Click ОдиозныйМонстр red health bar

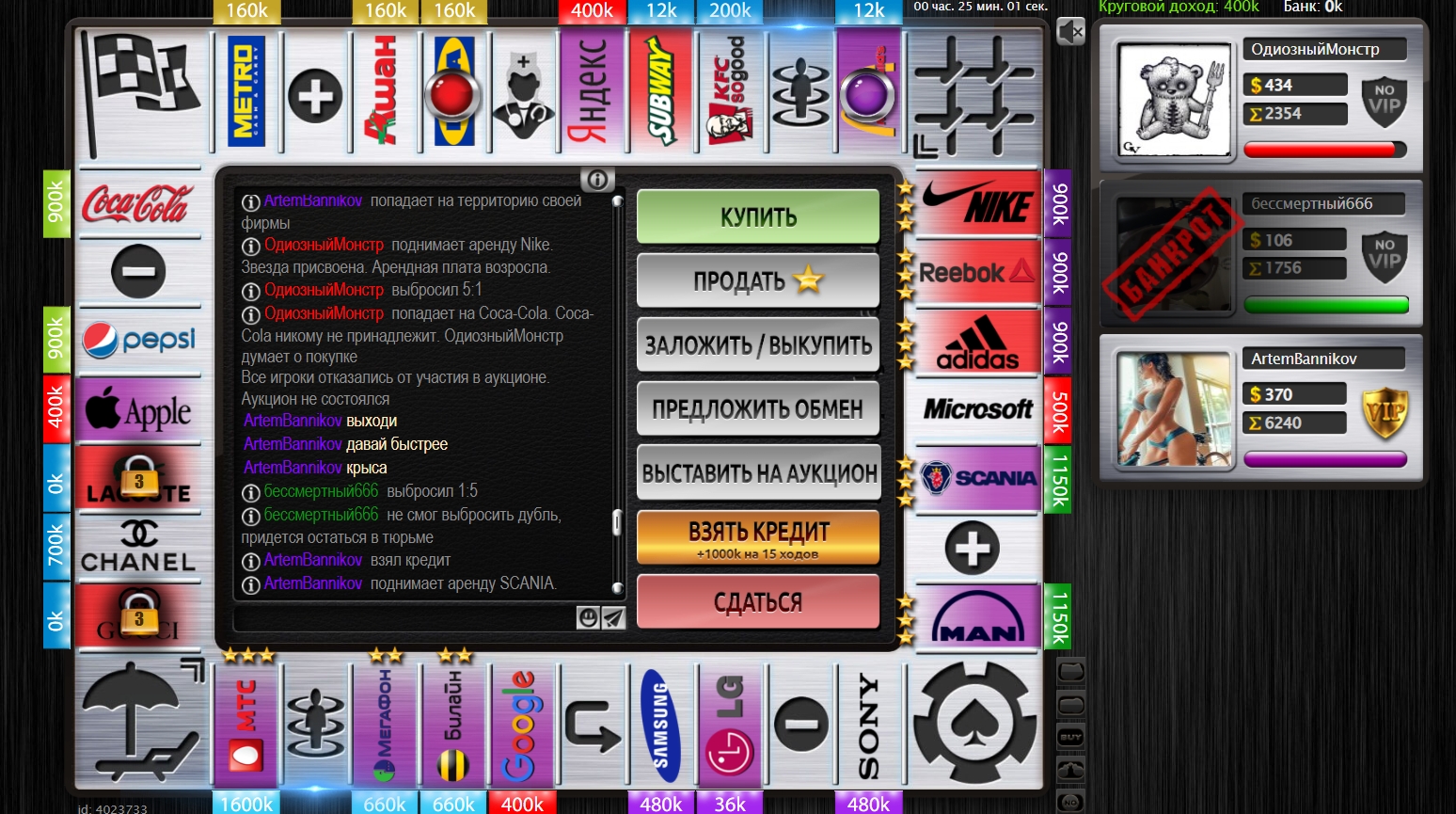1324,150
